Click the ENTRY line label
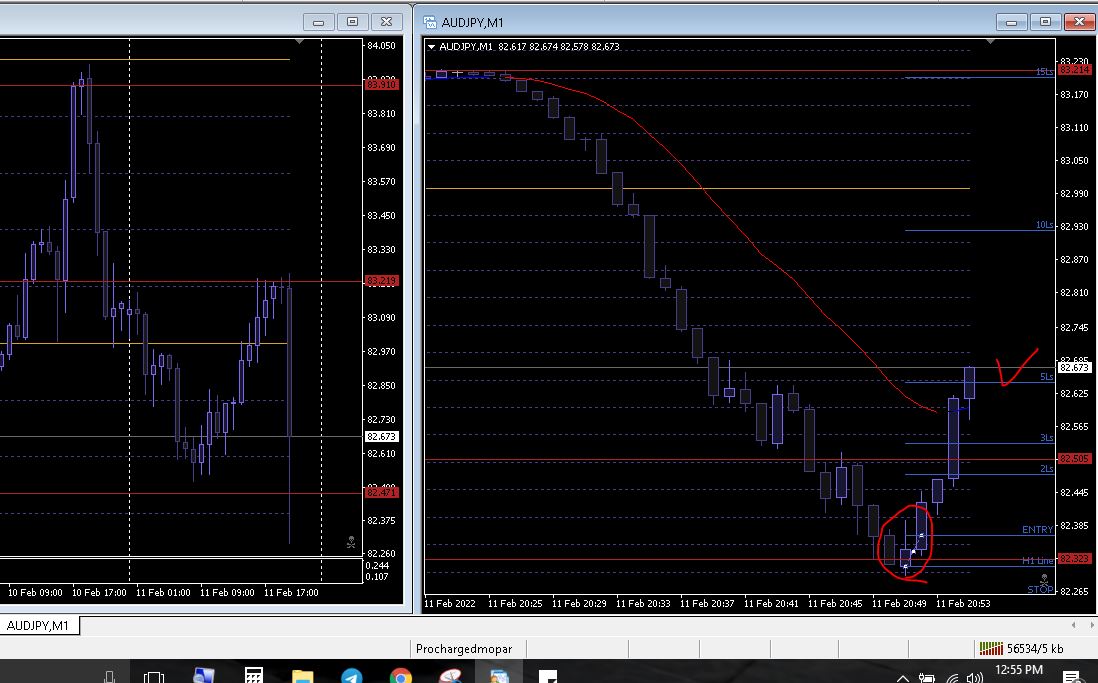This screenshot has height=683, width=1098. tap(1037, 530)
